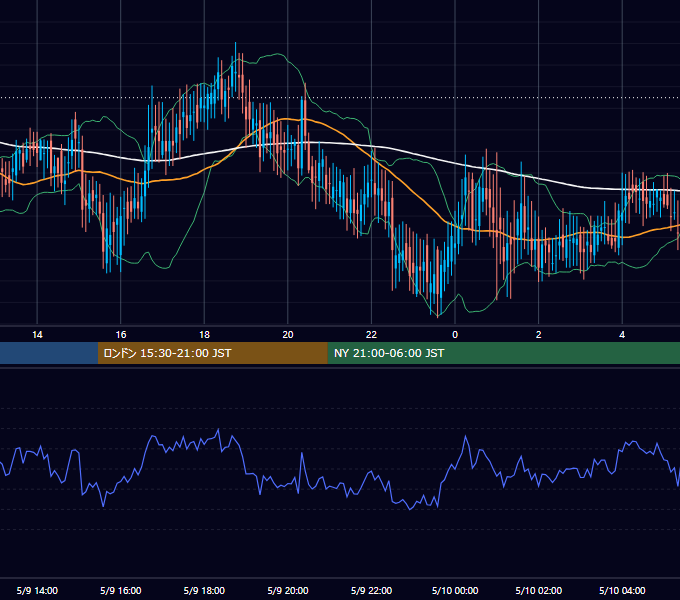This screenshot has width=680, height=600.
Task: Click the 0 hour axis label
Action: point(455,335)
